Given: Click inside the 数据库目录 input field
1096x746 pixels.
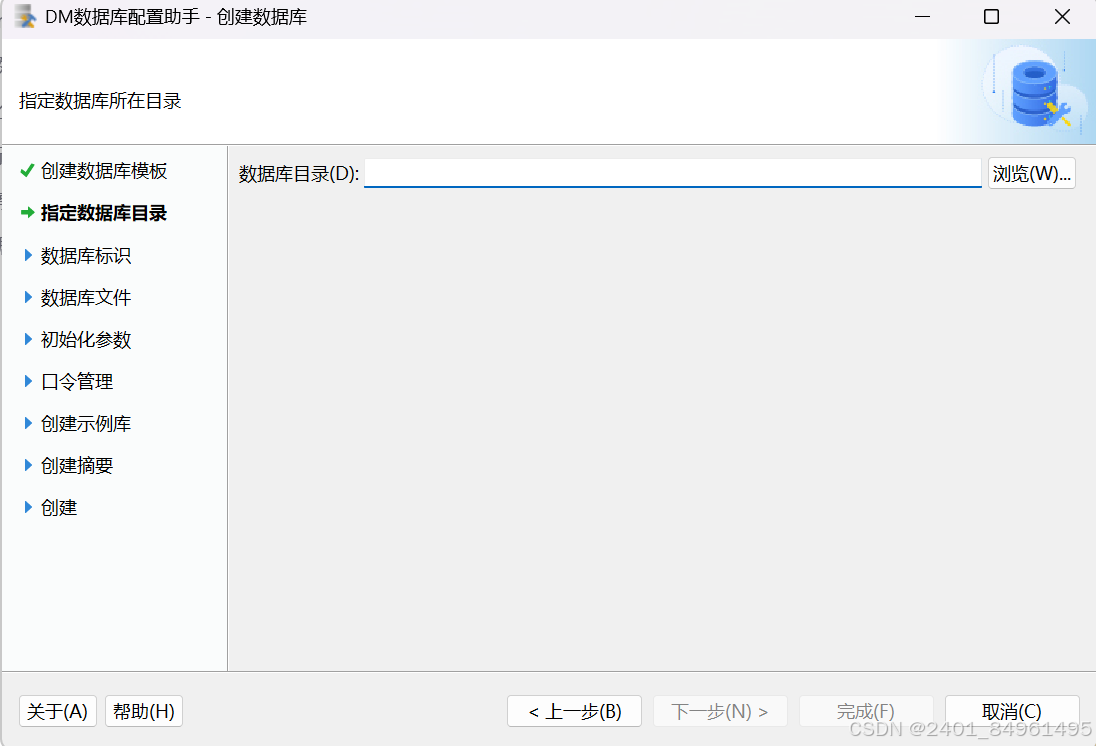Looking at the screenshot, I should pos(670,172).
